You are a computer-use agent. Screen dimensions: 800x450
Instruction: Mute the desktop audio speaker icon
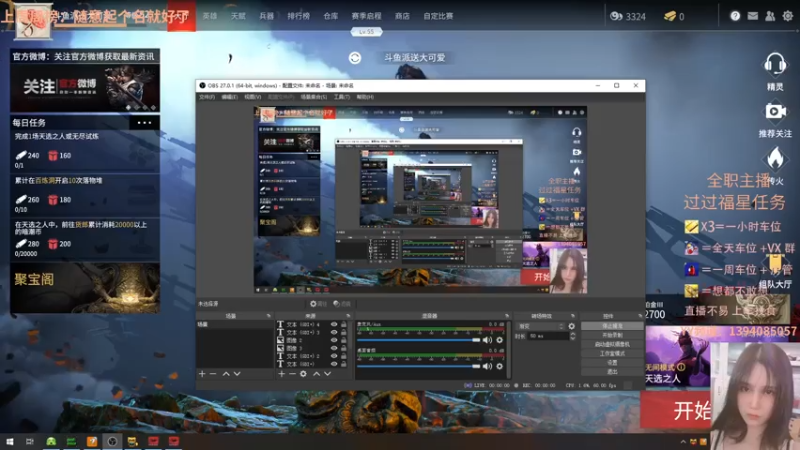488,366
